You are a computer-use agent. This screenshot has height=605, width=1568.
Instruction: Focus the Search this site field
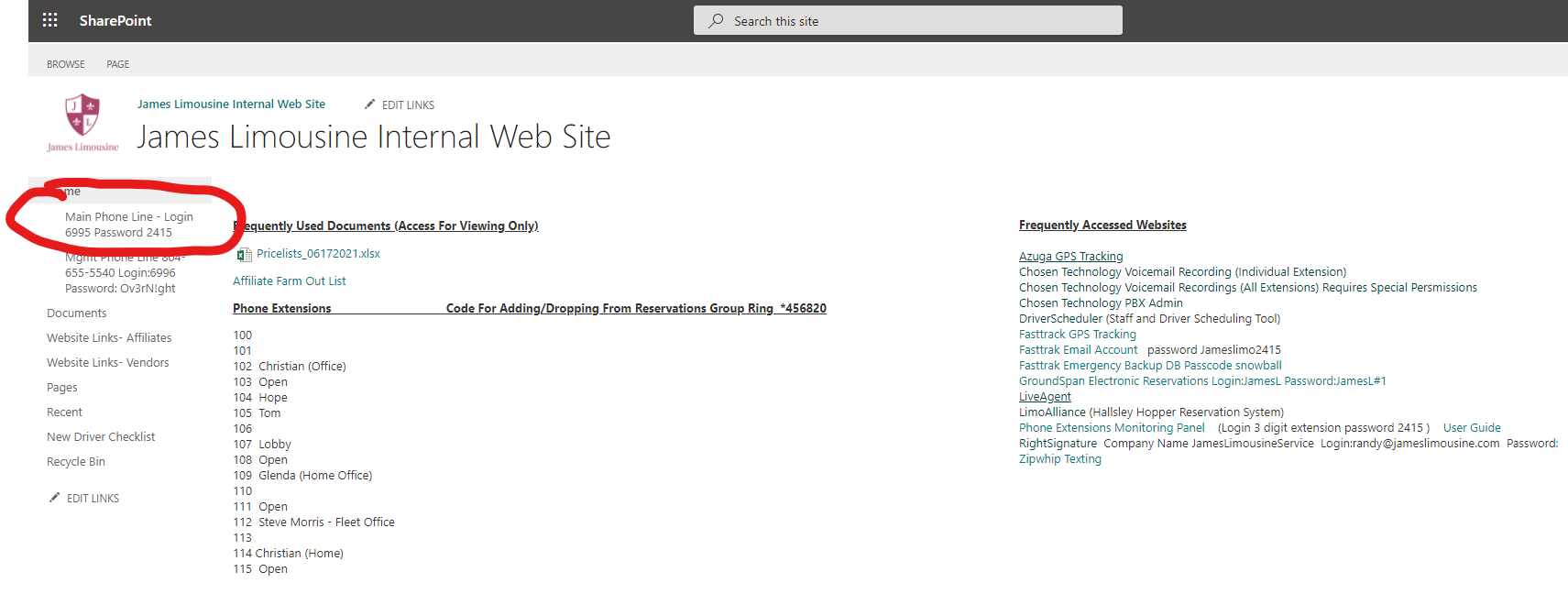(907, 20)
